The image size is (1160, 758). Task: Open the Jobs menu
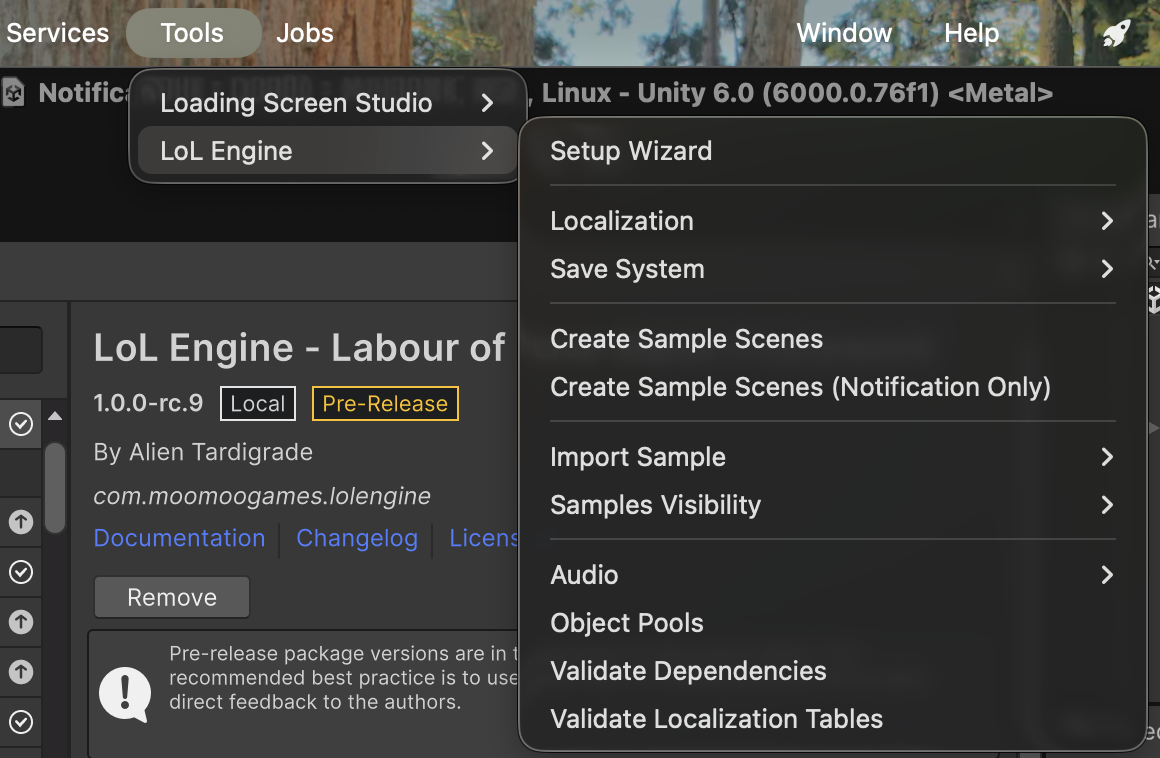coord(305,33)
